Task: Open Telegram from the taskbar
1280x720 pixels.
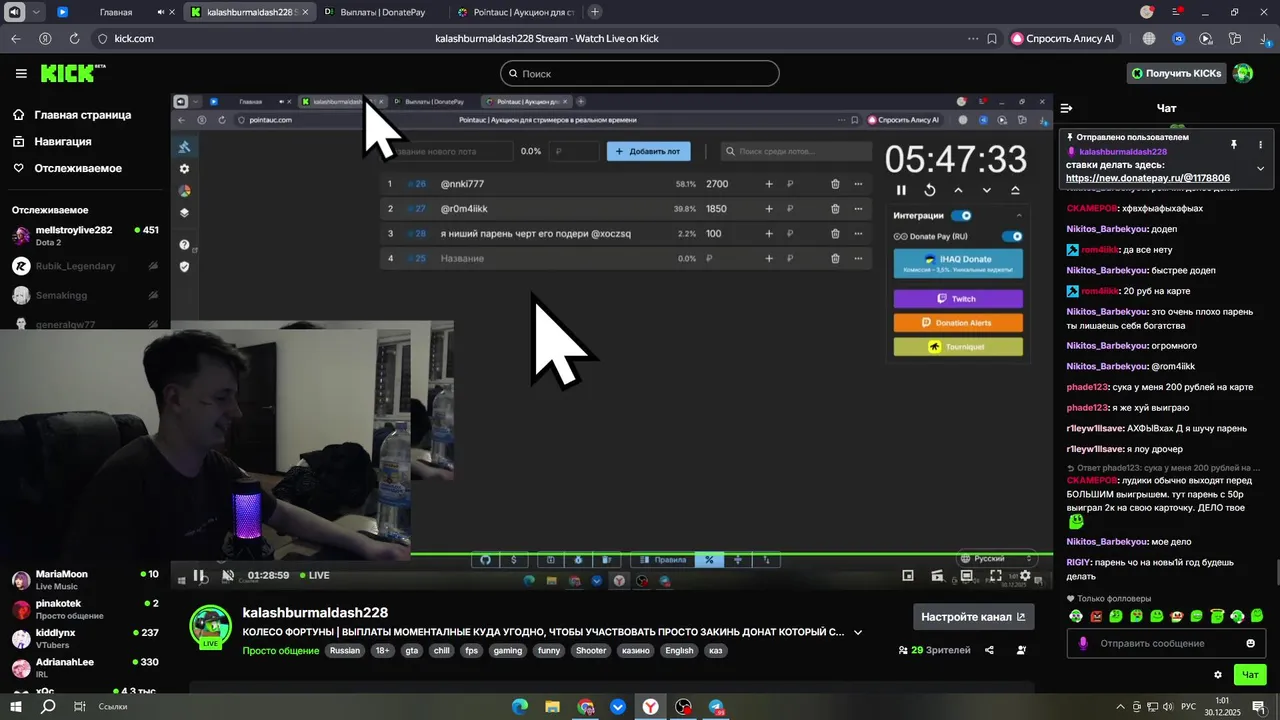Action: click(x=716, y=707)
